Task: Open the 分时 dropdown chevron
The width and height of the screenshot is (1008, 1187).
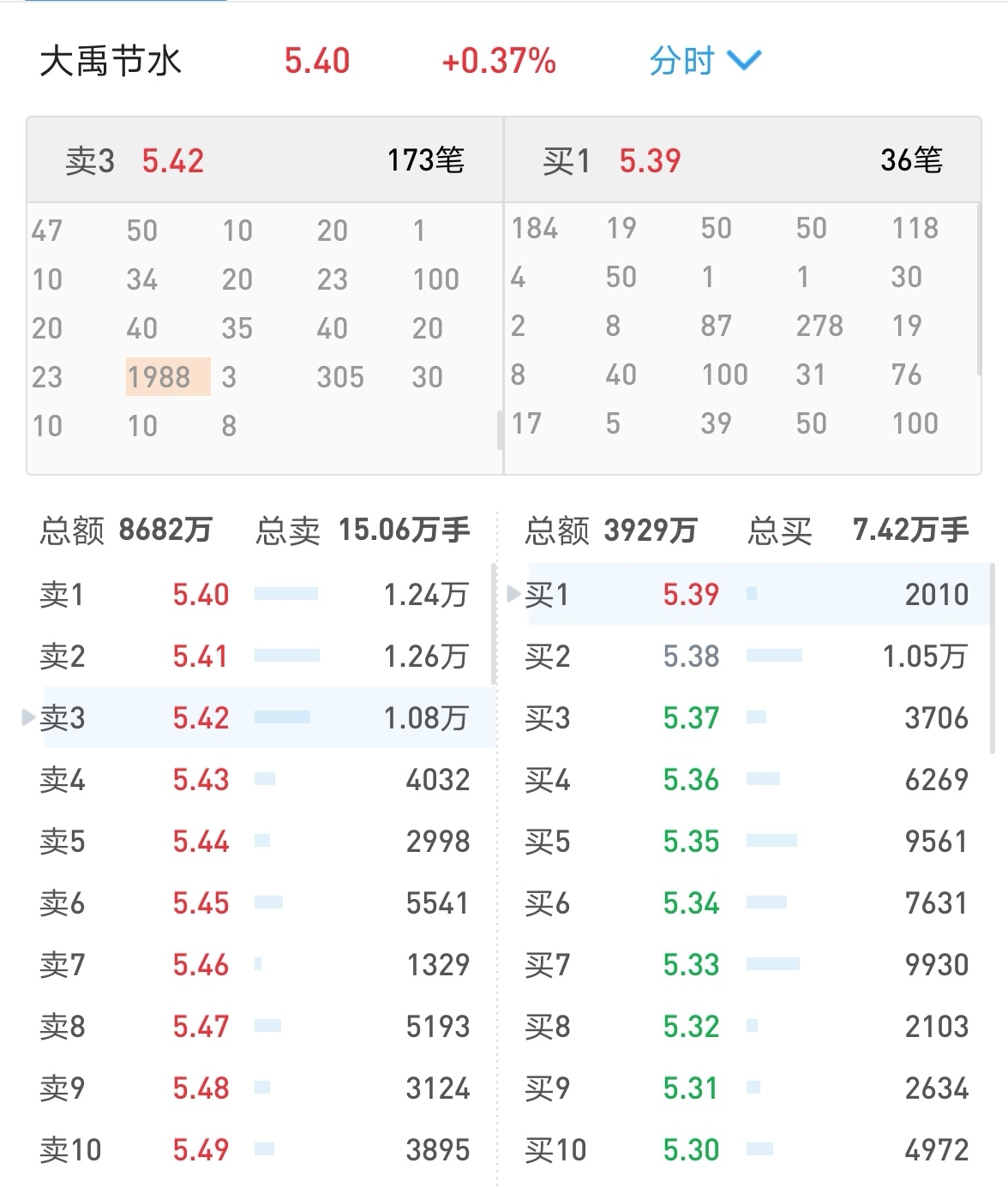Action: coord(744,61)
